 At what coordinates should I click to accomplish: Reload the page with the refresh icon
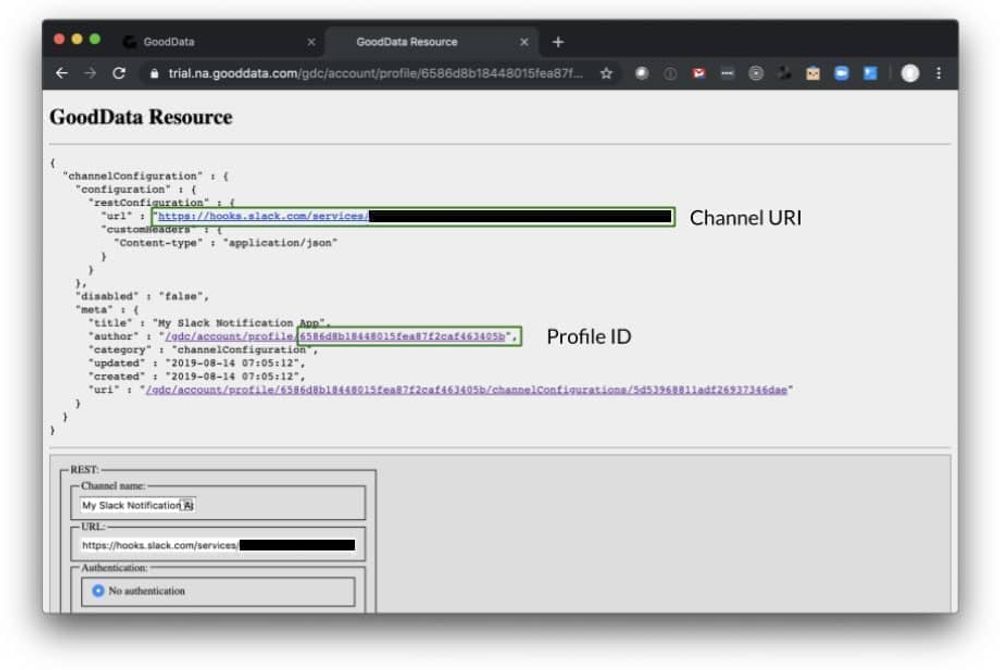point(119,73)
